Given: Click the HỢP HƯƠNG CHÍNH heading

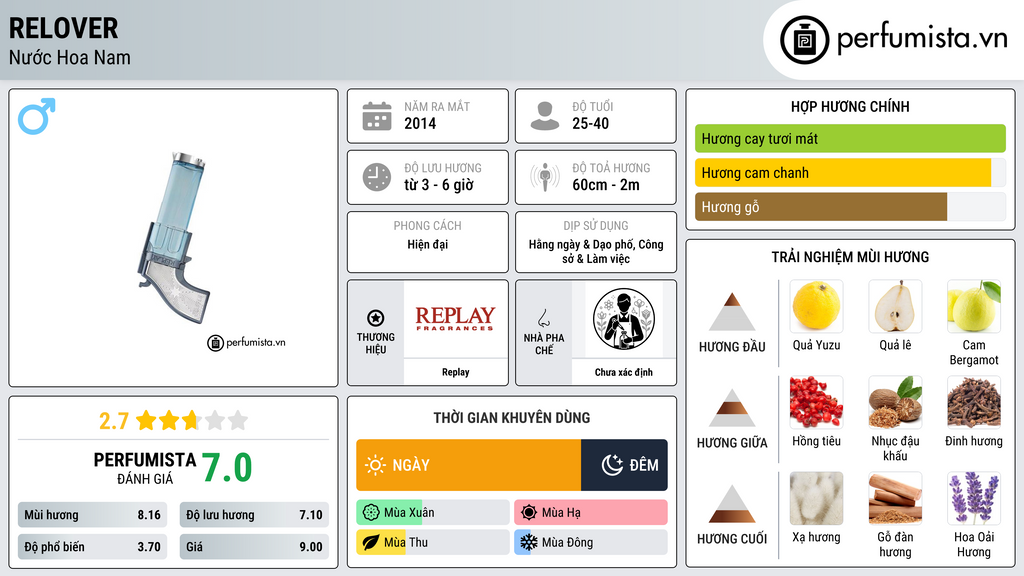Looking at the screenshot, I should 850,106.
